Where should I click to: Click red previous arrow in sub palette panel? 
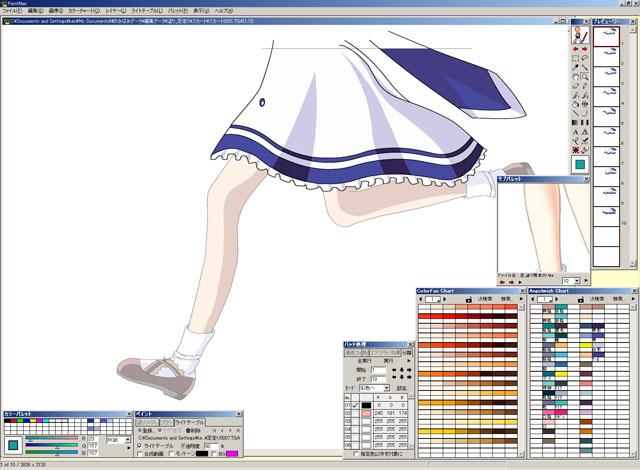(502, 282)
